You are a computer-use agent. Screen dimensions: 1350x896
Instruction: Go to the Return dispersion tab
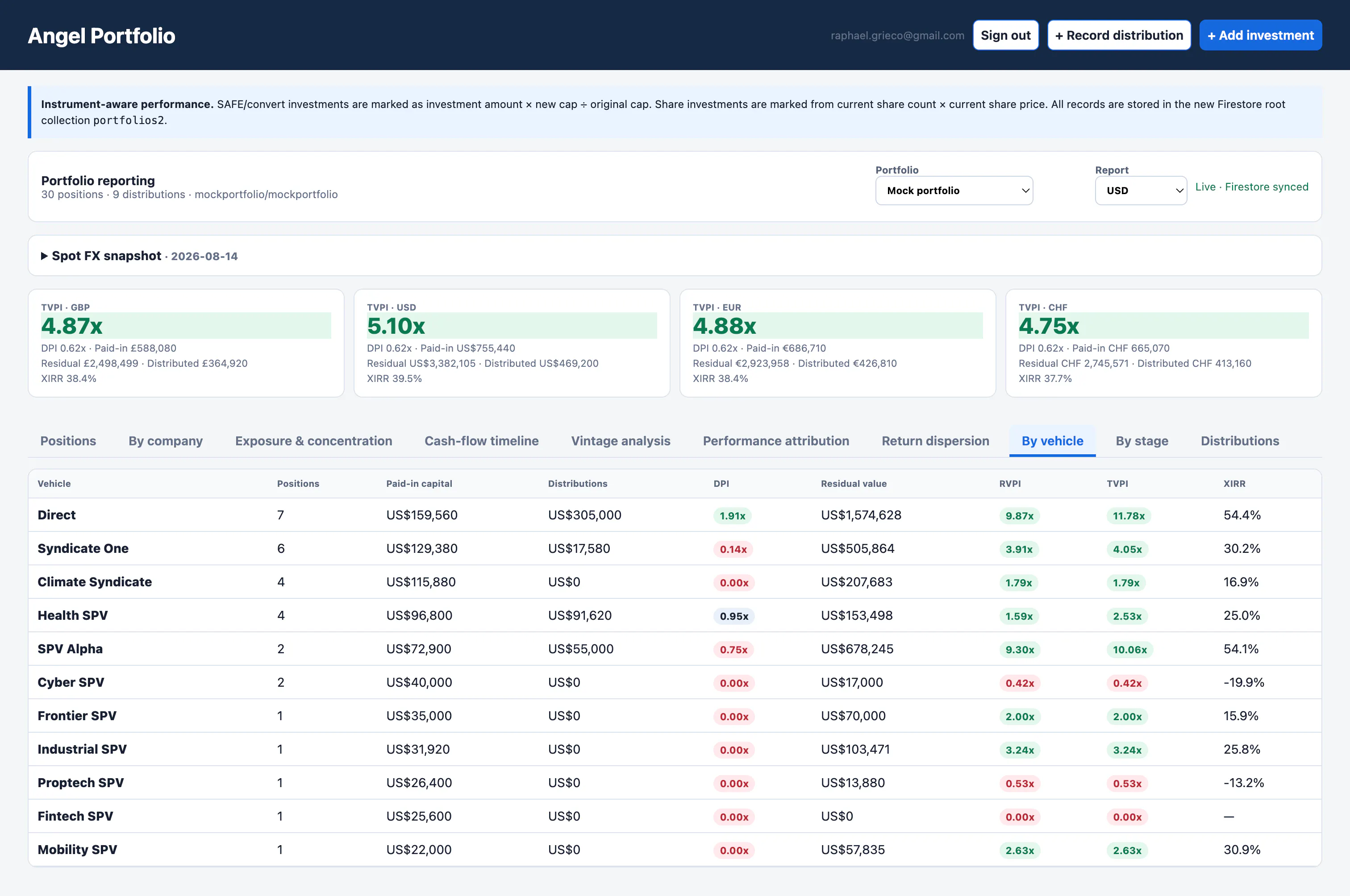tap(935, 440)
